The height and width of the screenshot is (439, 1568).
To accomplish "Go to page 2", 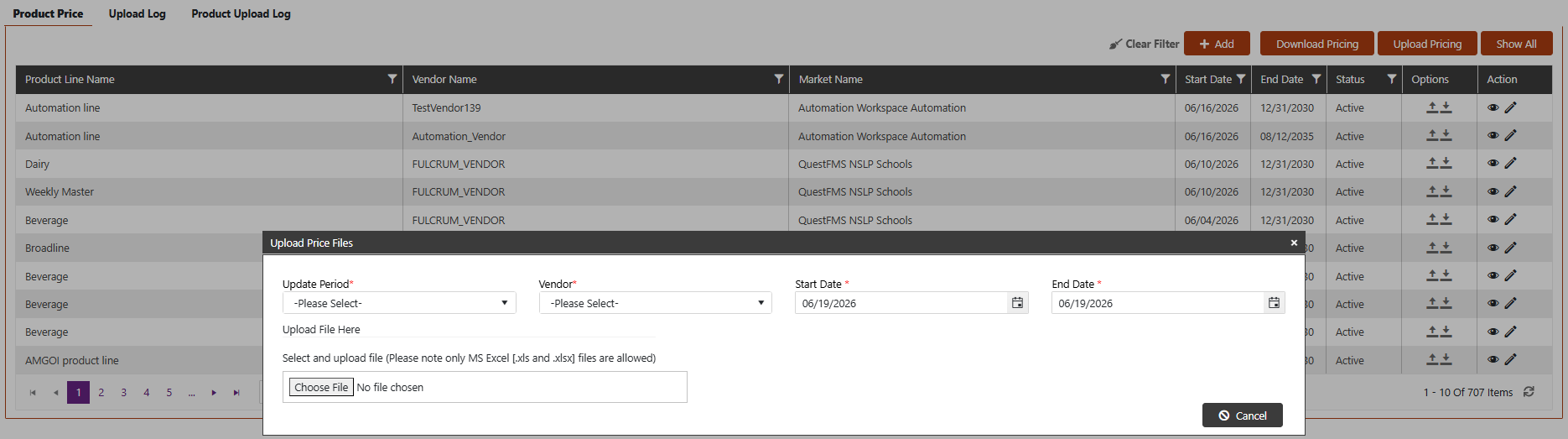I will pyautogui.click(x=101, y=393).
